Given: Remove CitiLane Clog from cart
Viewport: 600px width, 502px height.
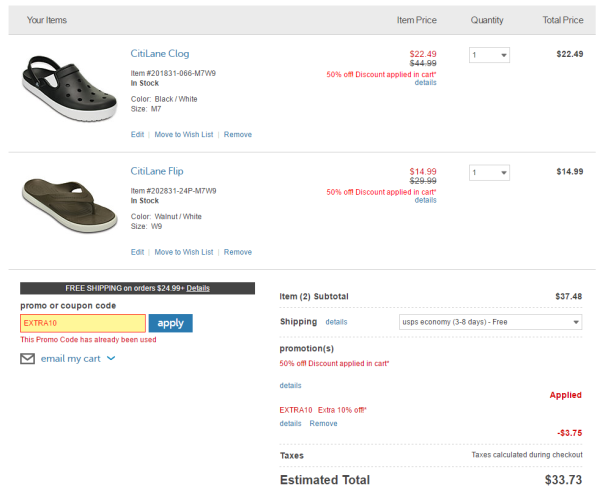Looking at the screenshot, I should pos(238,134).
